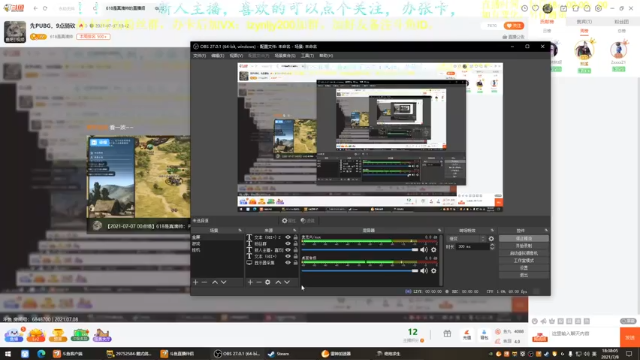Click the audio mixer vertical scrollbar
Screen dimensions: 640x360
click(x=440, y=260)
